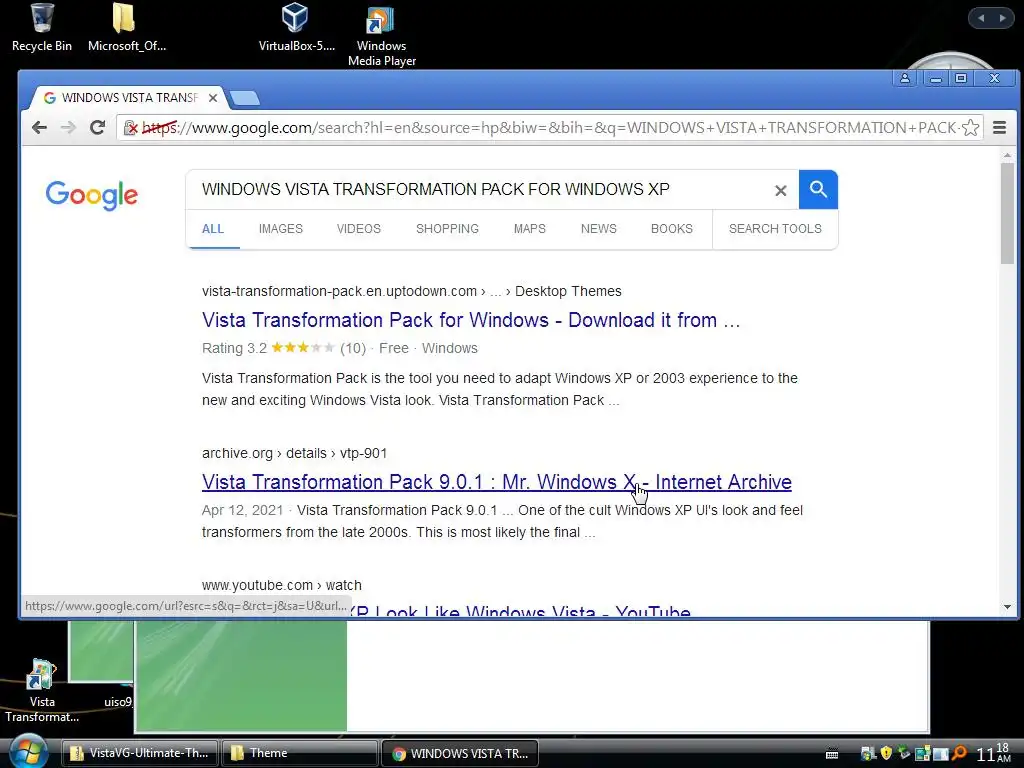Open SEARCH TOOLS options

pos(775,229)
